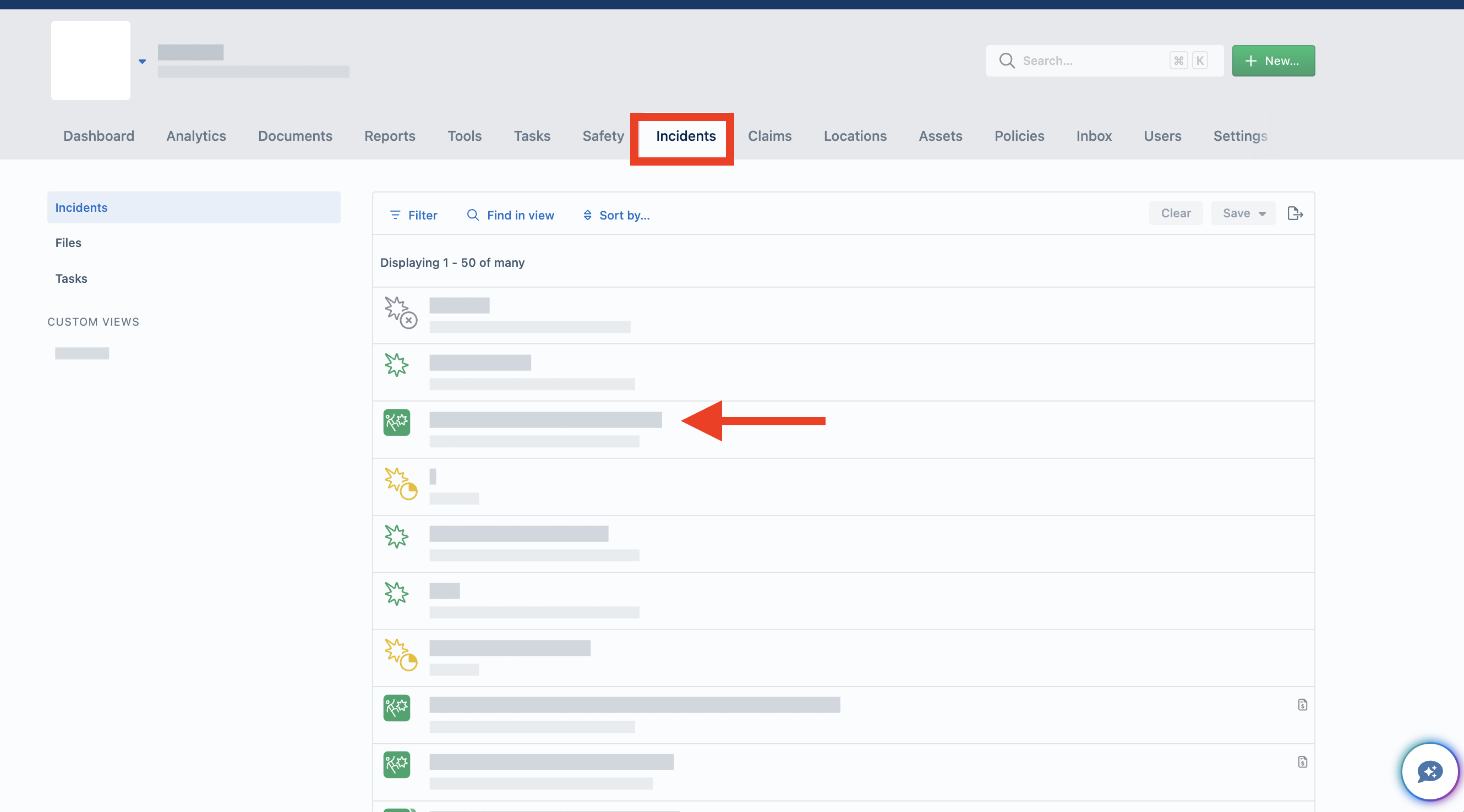Click the yellow pending incident icon in fourth row
The width and height of the screenshot is (1464, 812).
pos(400,484)
